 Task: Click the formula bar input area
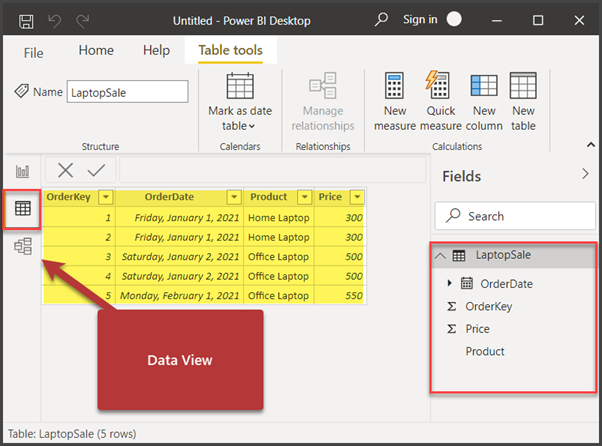(x=273, y=170)
